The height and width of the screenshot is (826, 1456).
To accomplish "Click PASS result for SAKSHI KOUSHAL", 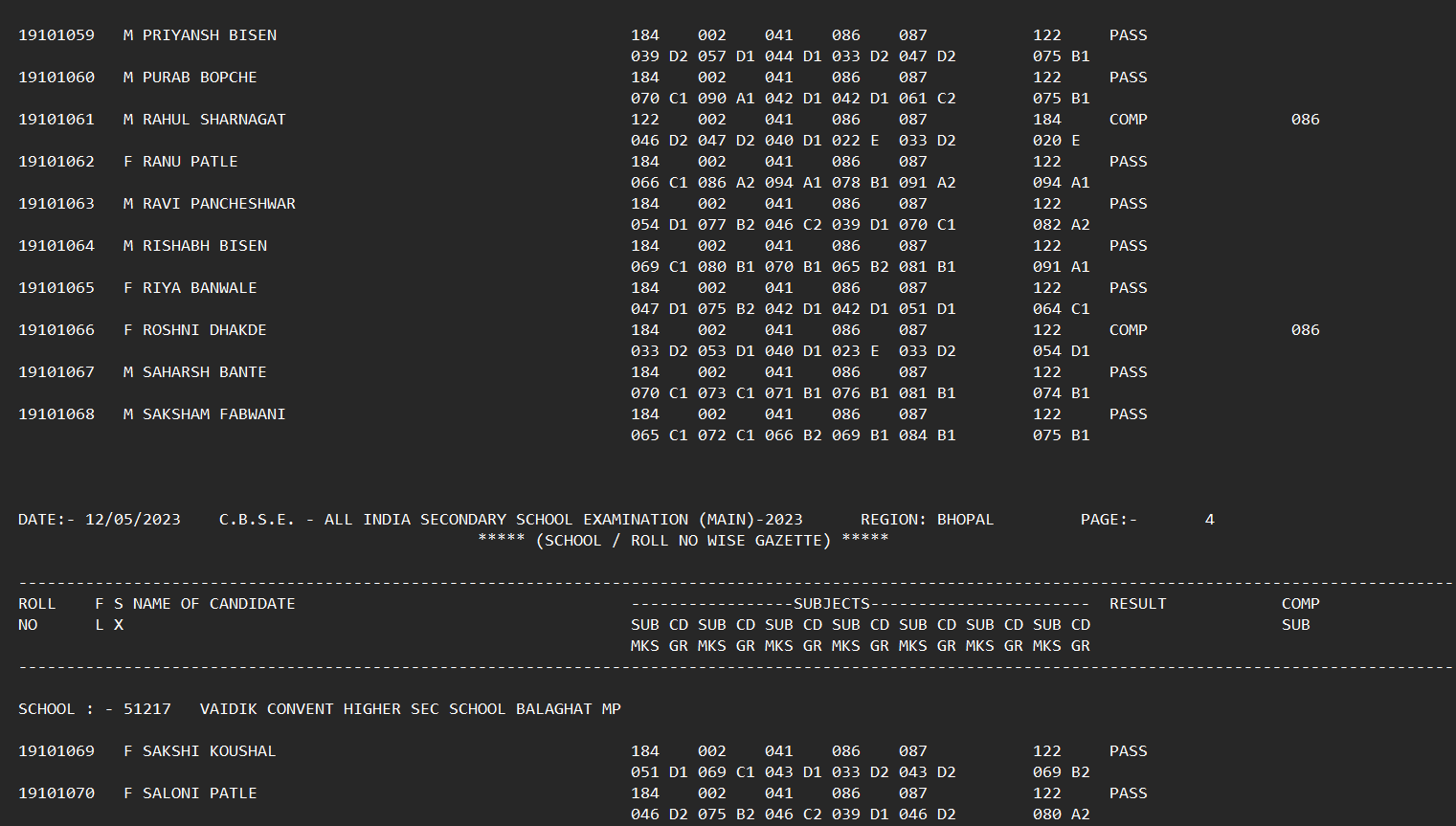I will [x=1129, y=751].
